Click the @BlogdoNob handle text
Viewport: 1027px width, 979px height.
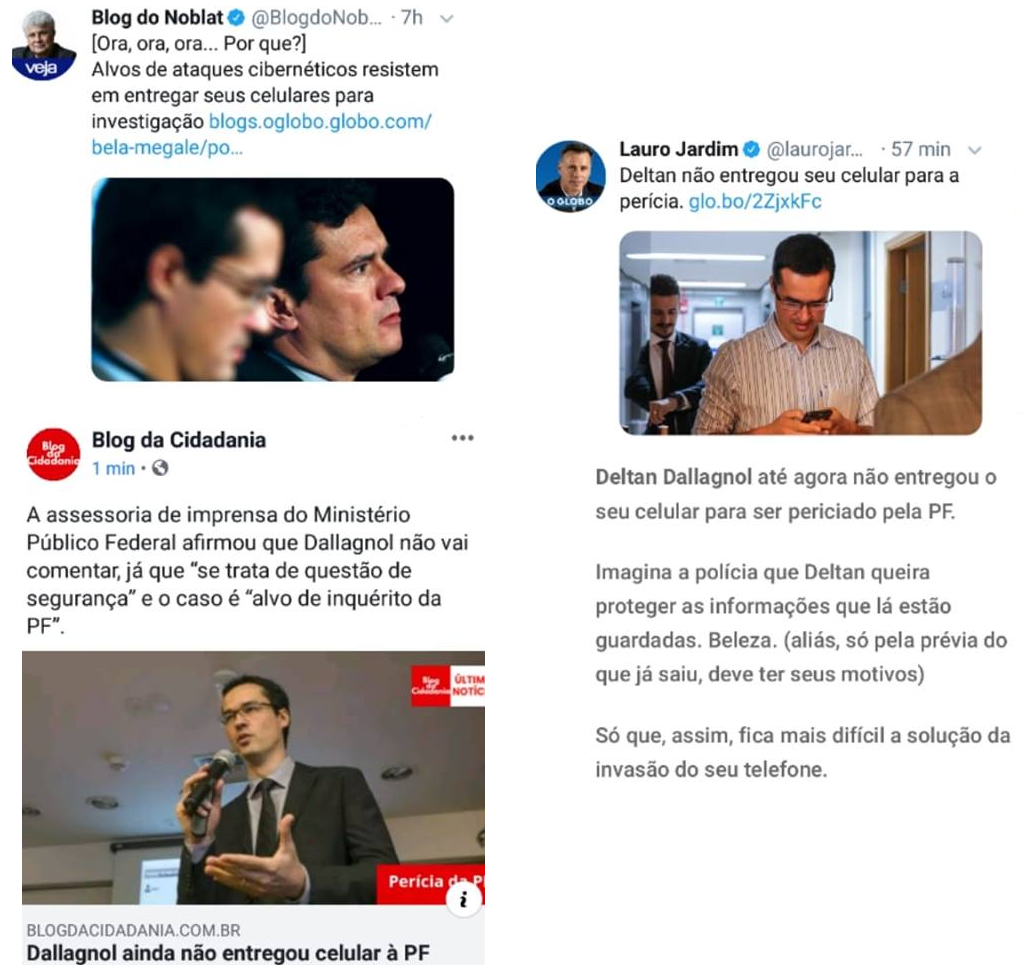point(316,18)
